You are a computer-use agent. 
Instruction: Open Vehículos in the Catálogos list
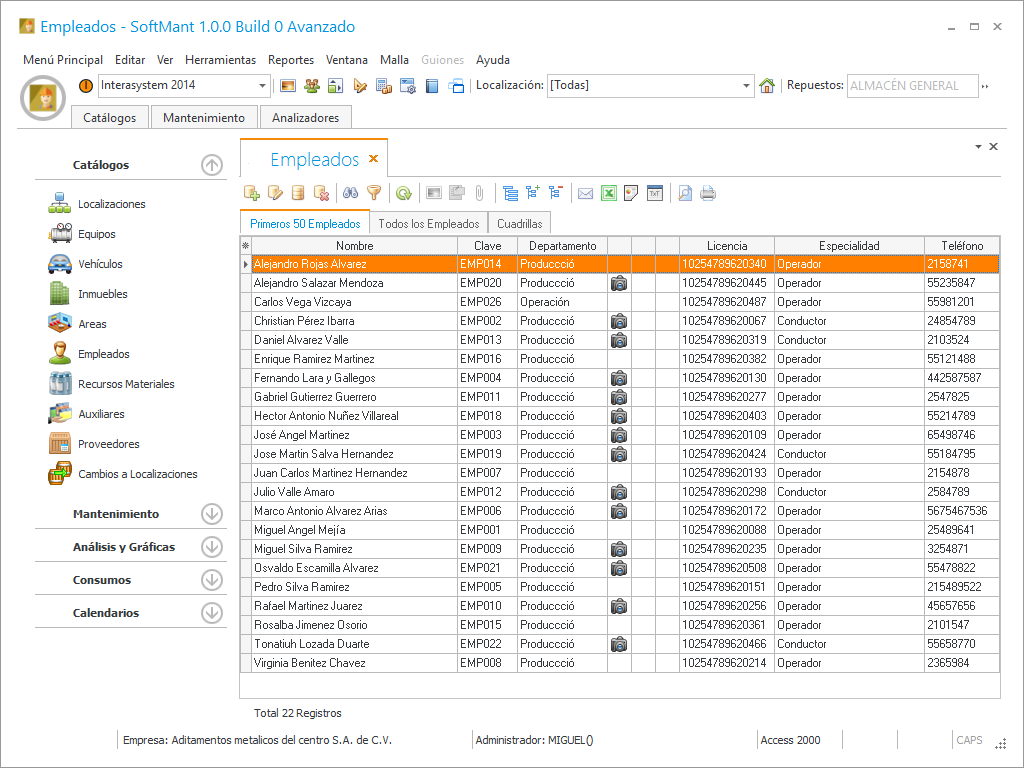[x=100, y=264]
